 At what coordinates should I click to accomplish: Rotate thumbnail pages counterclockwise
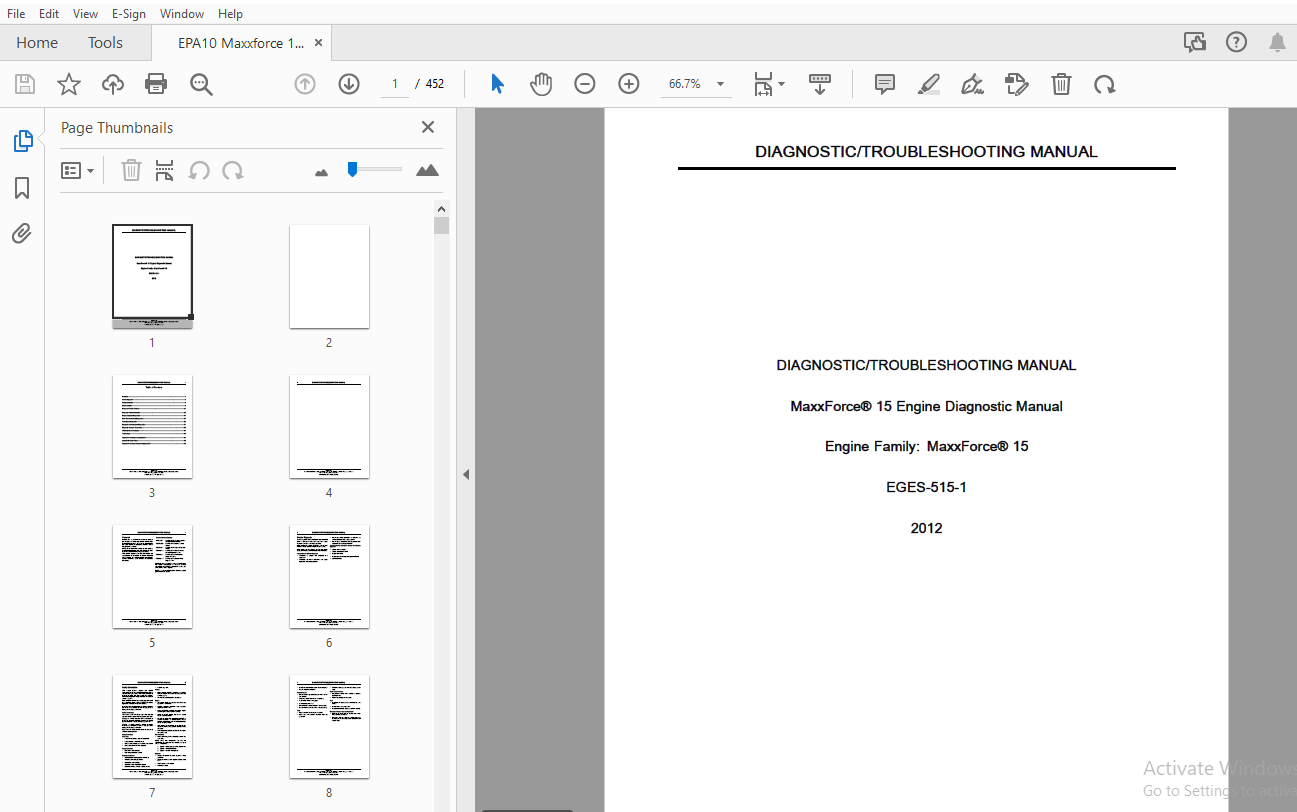pos(199,170)
